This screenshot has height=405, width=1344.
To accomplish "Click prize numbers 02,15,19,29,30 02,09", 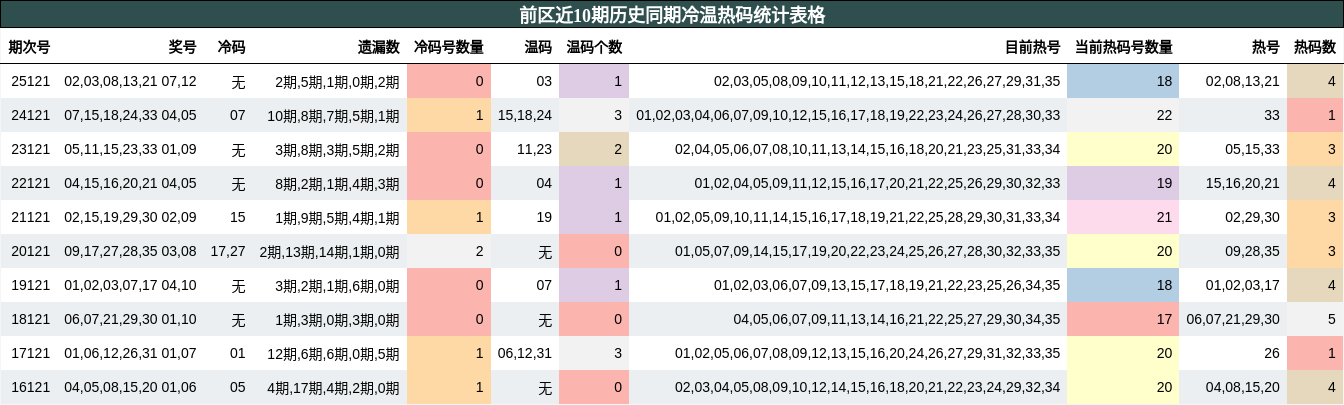I will pos(130,217).
